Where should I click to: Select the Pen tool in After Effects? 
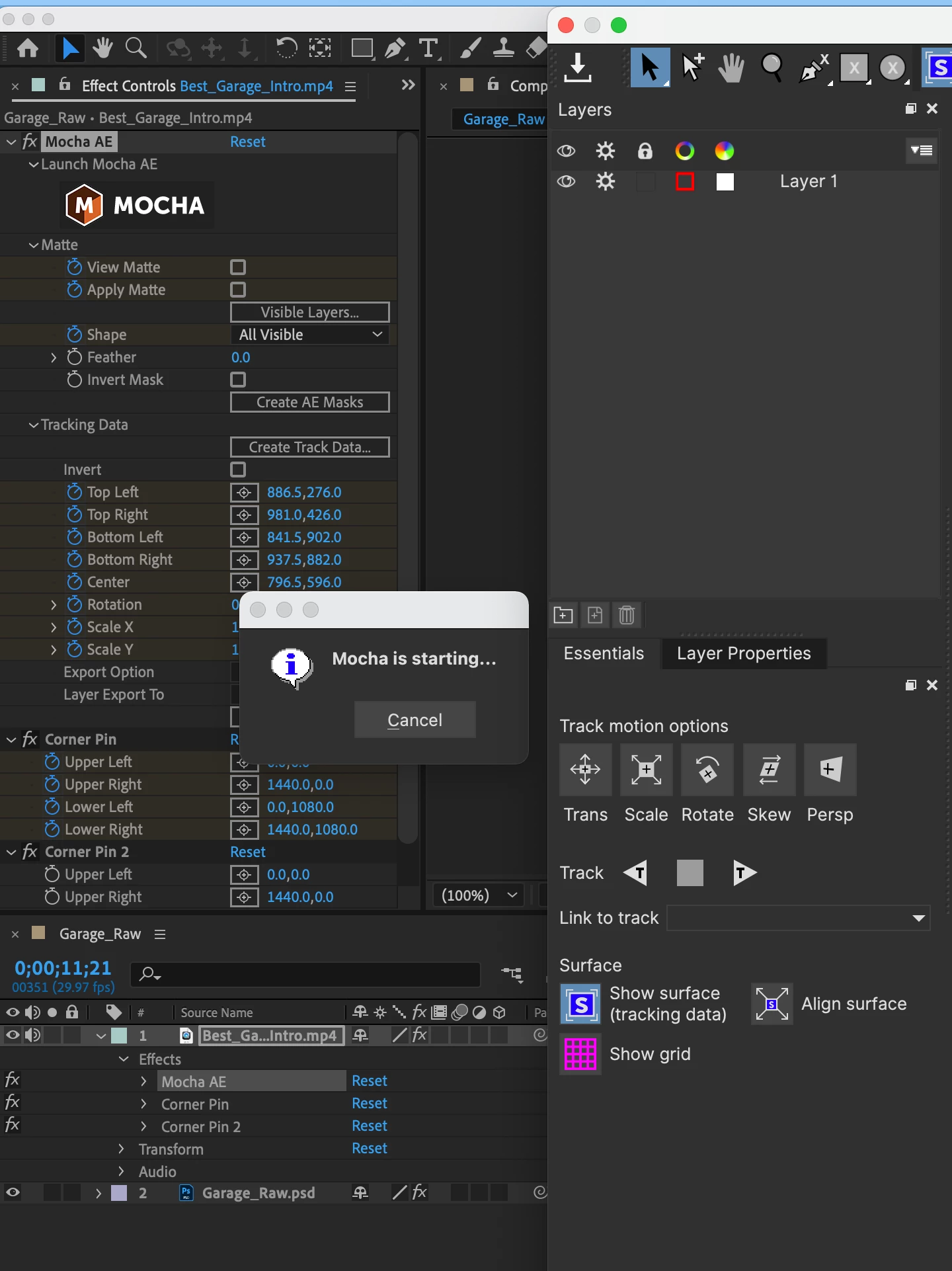[x=395, y=48]
